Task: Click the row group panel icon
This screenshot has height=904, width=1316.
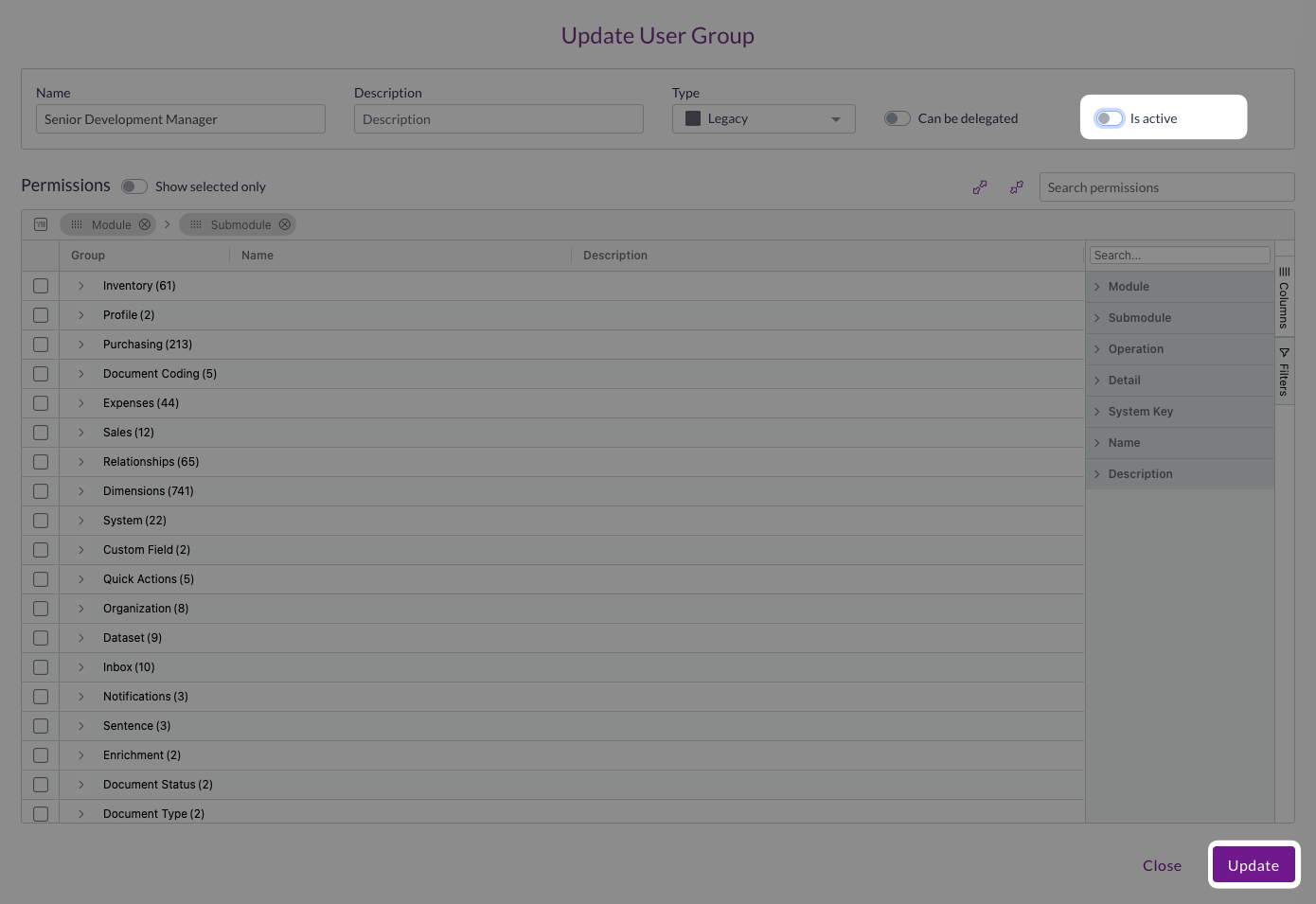Action: point(41,224)
